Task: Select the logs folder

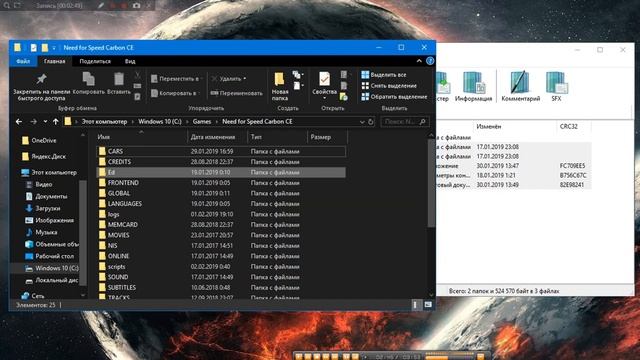Action: click(x=221, y=214)
